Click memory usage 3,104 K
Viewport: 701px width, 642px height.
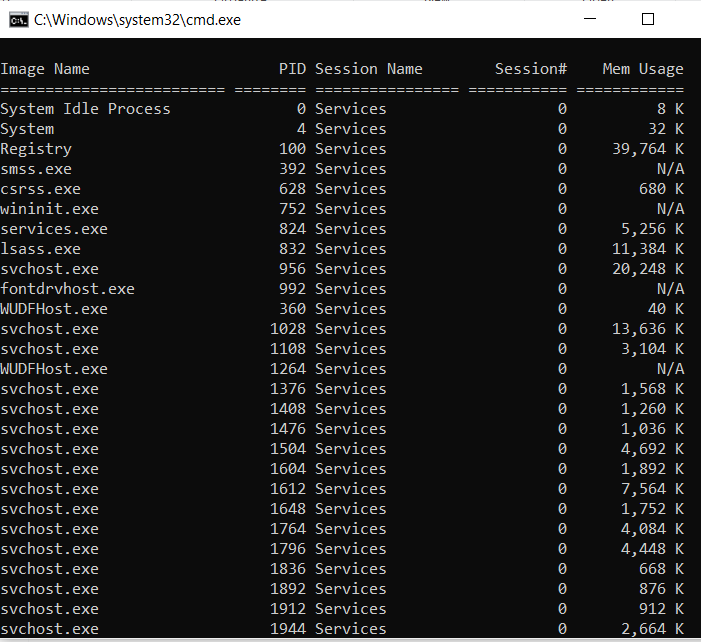pos(652,349)
